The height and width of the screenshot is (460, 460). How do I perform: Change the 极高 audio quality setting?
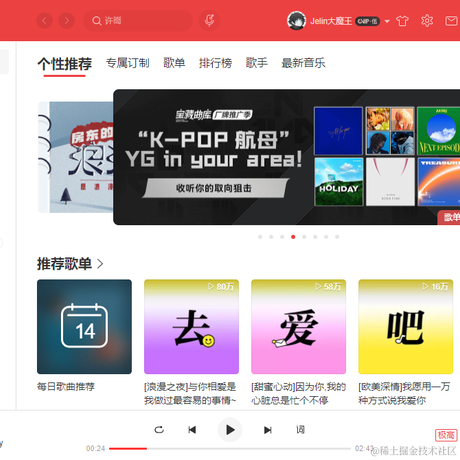click(446, 435)
